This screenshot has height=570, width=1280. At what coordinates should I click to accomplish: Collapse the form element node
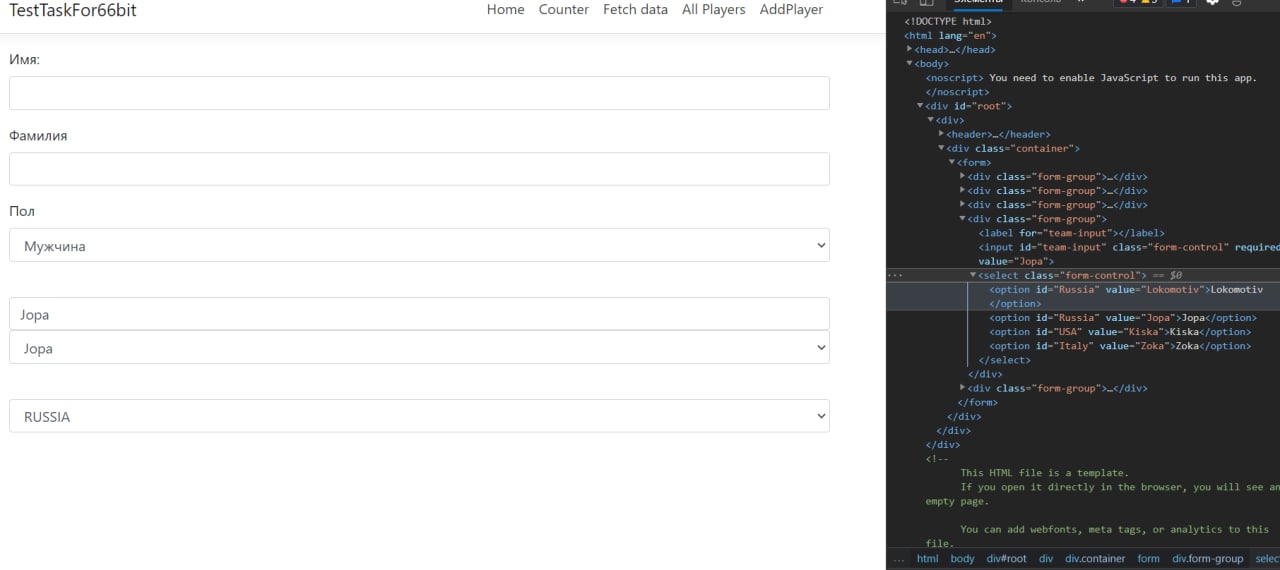pos(953,162)
